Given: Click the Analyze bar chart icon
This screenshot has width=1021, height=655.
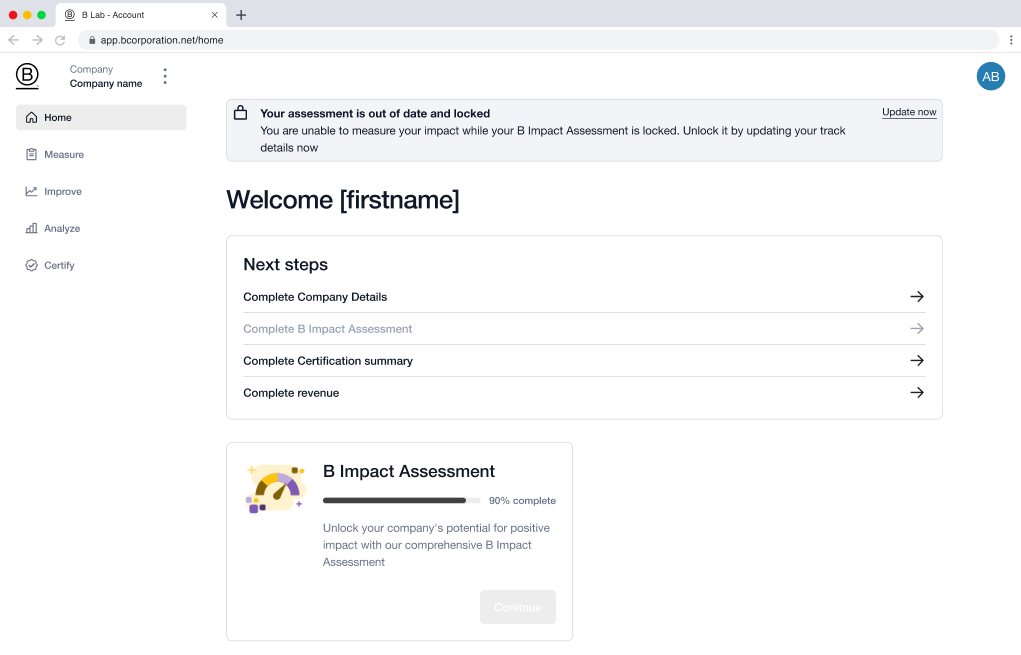Looking at the screenshot, I should coord(31,229).
